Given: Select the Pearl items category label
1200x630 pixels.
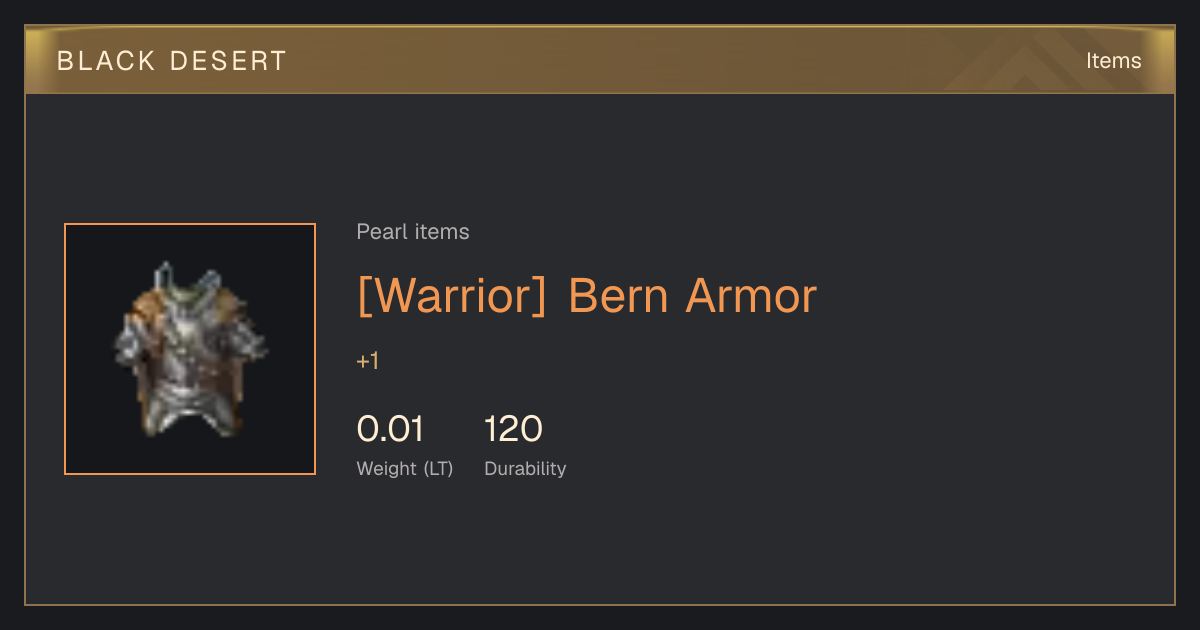Looking at the screenshot, I should click(413, 232).
